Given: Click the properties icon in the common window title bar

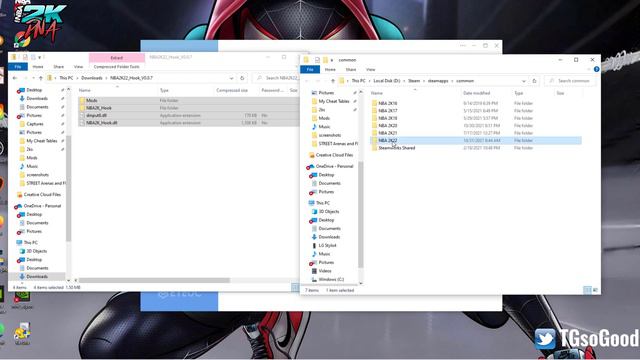Looking at the screenshot, I should click(x=317, y=60).
